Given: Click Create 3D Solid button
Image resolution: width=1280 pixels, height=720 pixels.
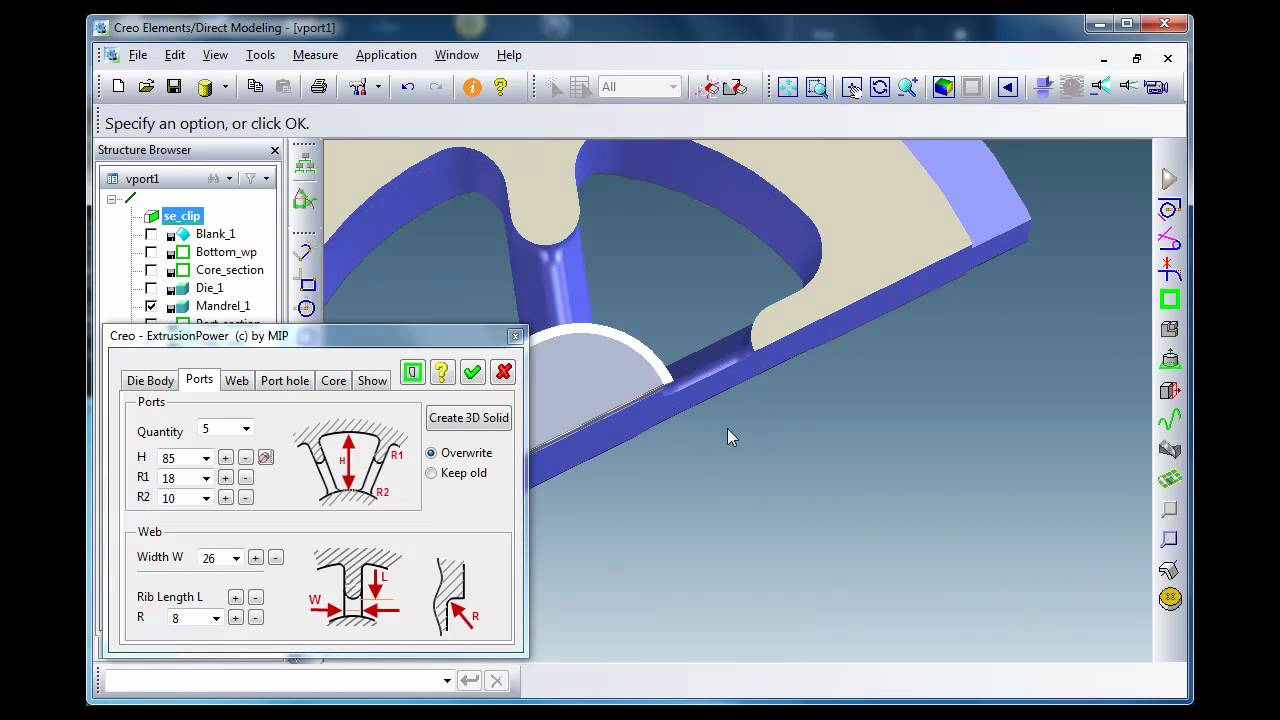Looking at the screenshot, I should 469,418.
